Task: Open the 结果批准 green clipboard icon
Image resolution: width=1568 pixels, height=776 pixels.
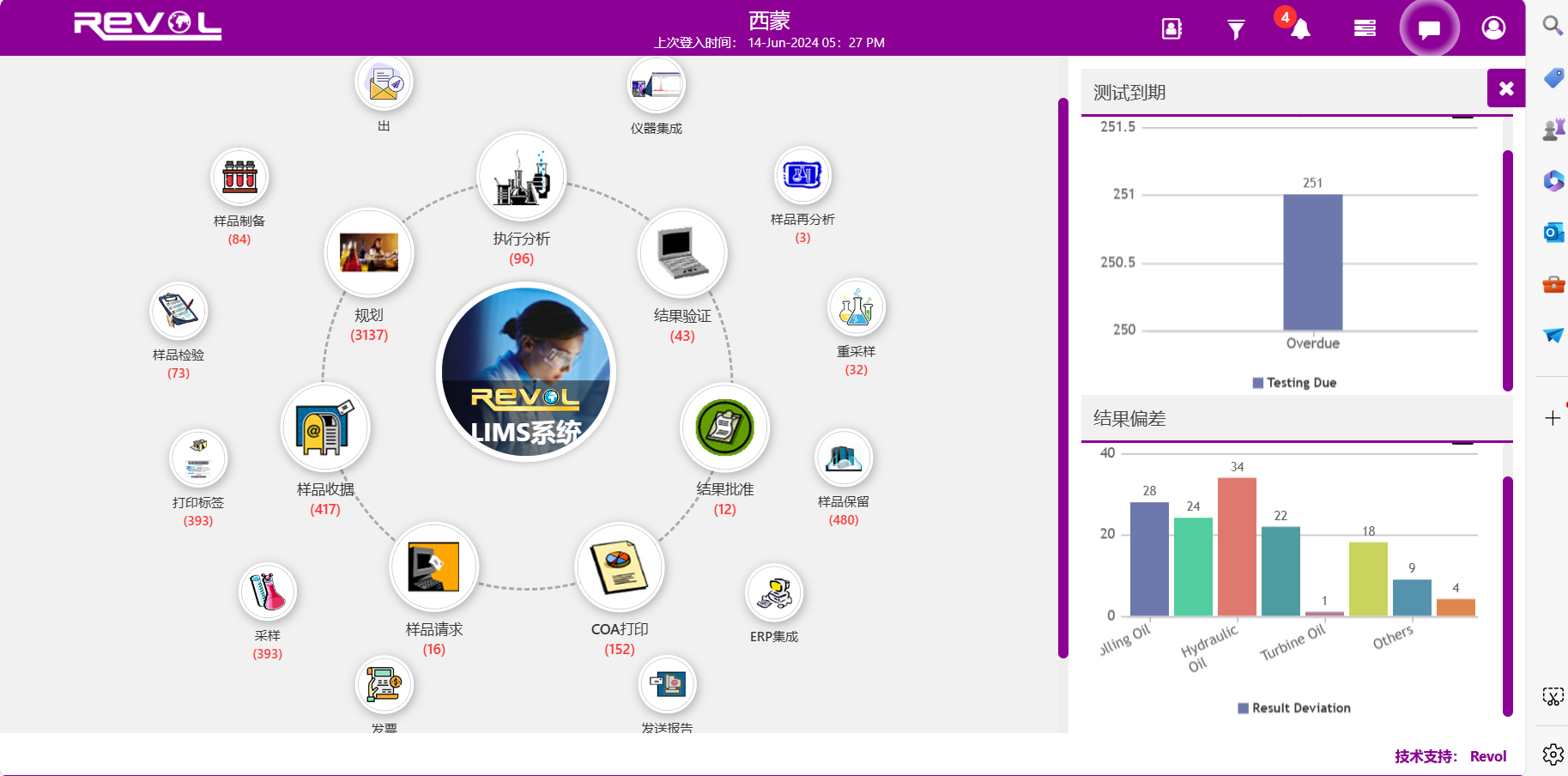Action: (725, 427)
